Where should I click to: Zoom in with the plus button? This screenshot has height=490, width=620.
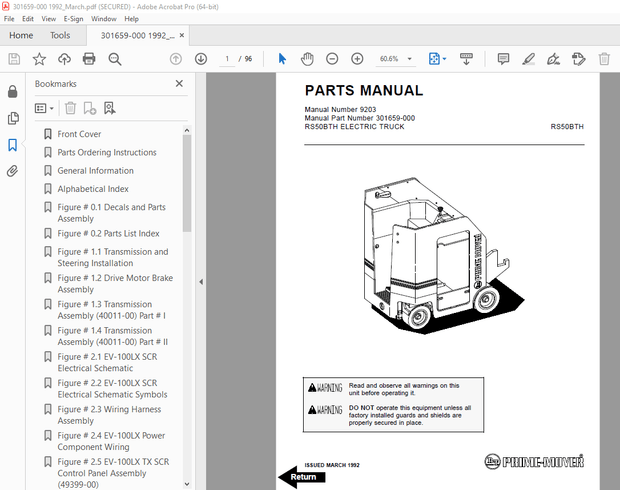357,59
